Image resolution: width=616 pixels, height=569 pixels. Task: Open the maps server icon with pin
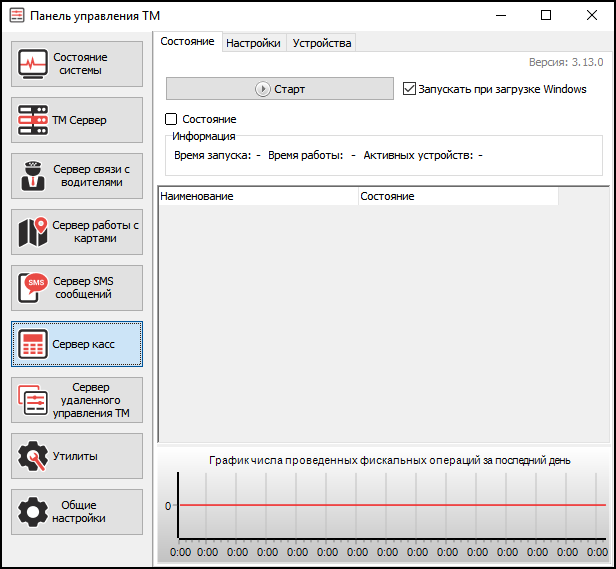33,232
